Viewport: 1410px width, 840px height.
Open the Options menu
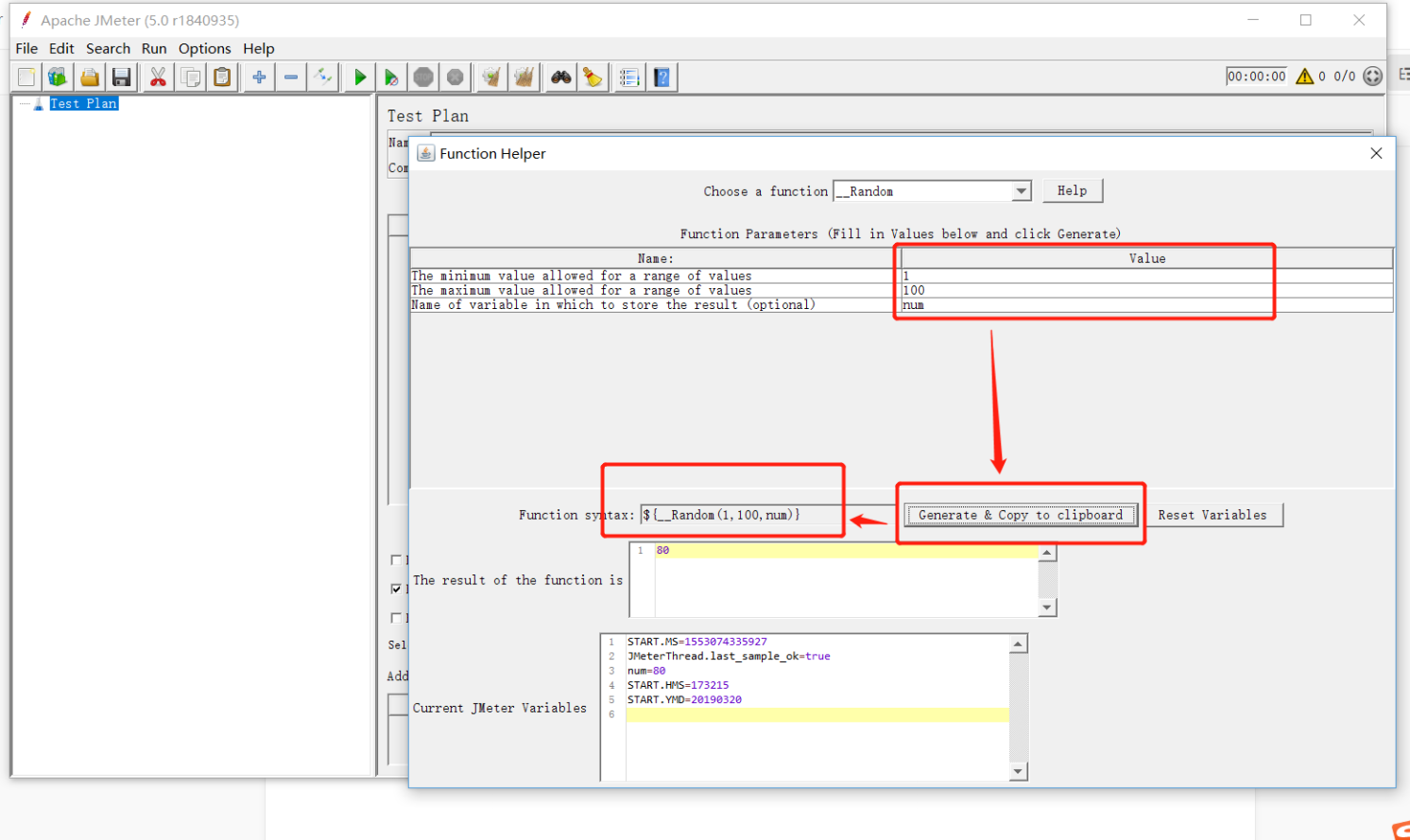point(205,48)
